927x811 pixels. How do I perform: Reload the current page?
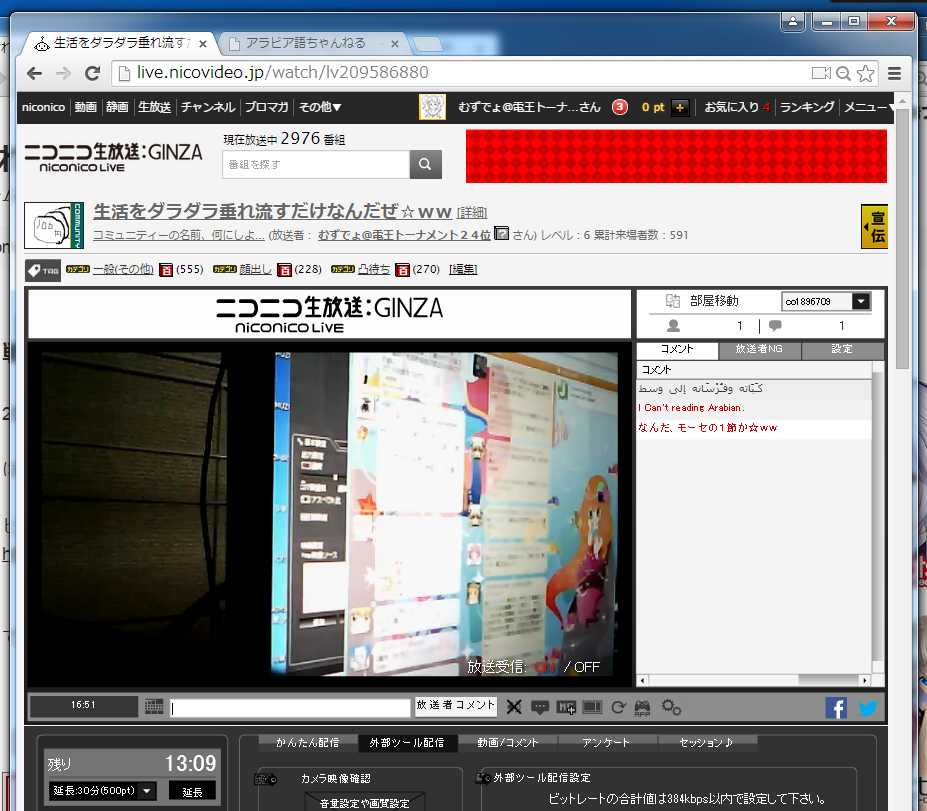click(92, 73)
